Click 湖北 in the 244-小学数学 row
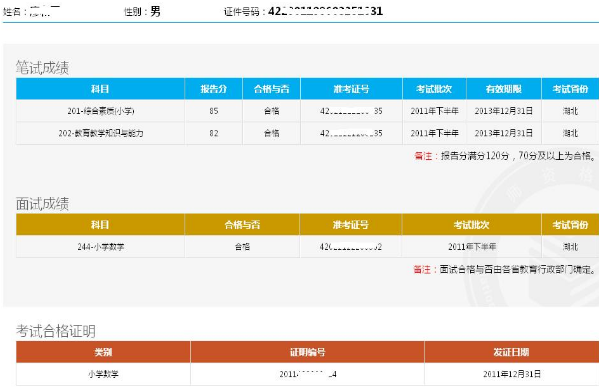This screenshot has height=388, width=600. click(x=570, y=247)
